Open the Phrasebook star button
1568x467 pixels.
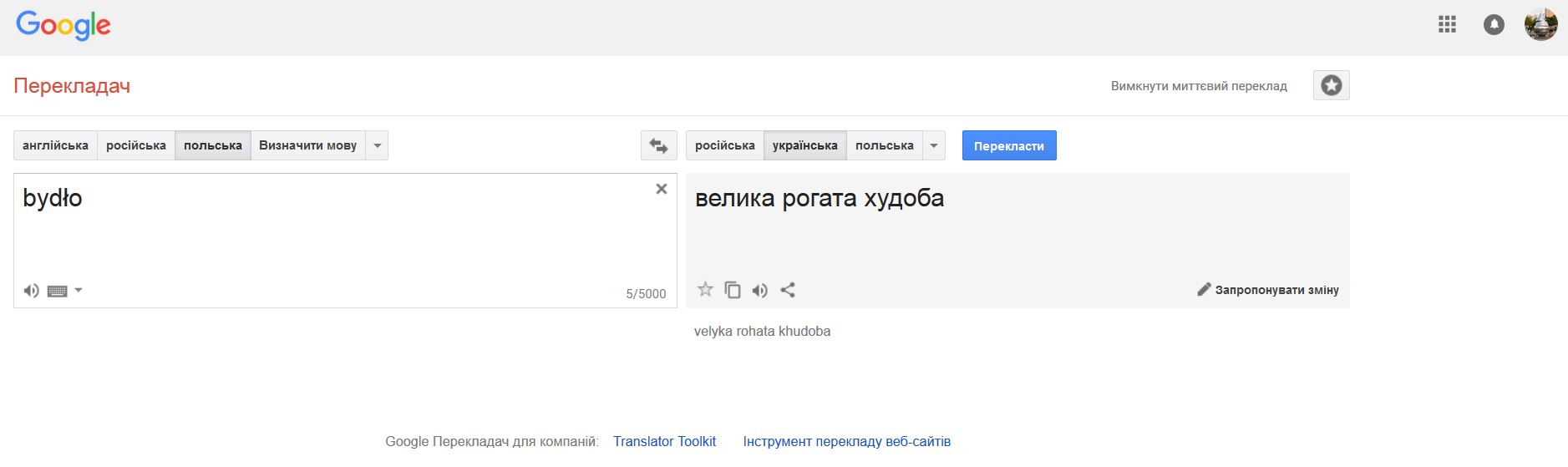click(1331, 85)
